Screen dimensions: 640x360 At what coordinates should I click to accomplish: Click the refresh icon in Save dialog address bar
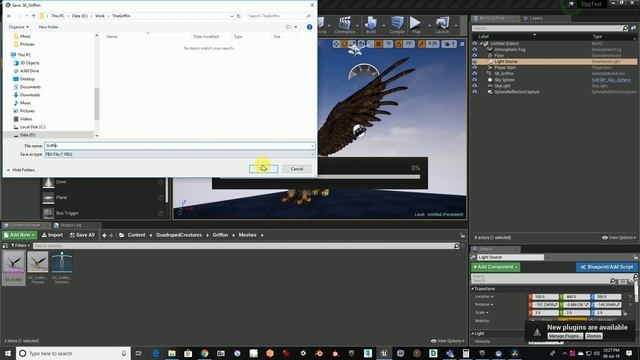pos(239,16)
